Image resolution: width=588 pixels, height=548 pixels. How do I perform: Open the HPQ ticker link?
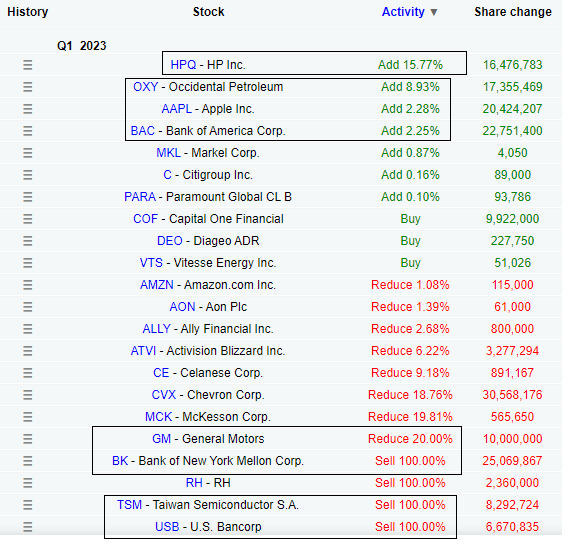click(183, 65)
